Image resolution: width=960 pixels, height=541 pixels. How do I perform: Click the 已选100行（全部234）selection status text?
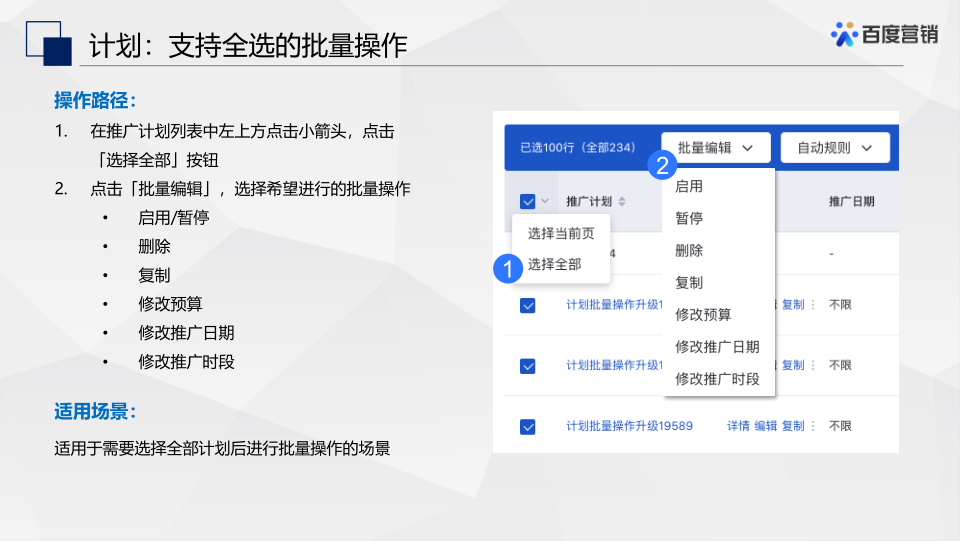pyautogui.click(x=577, y=147)
